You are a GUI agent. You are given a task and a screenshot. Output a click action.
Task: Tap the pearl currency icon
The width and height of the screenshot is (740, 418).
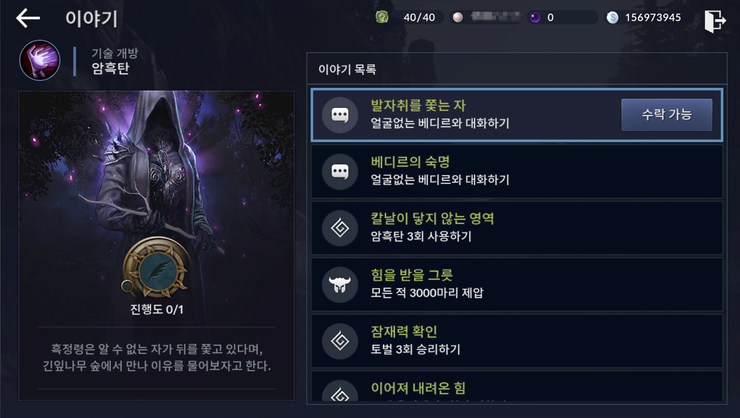[457, 17]
